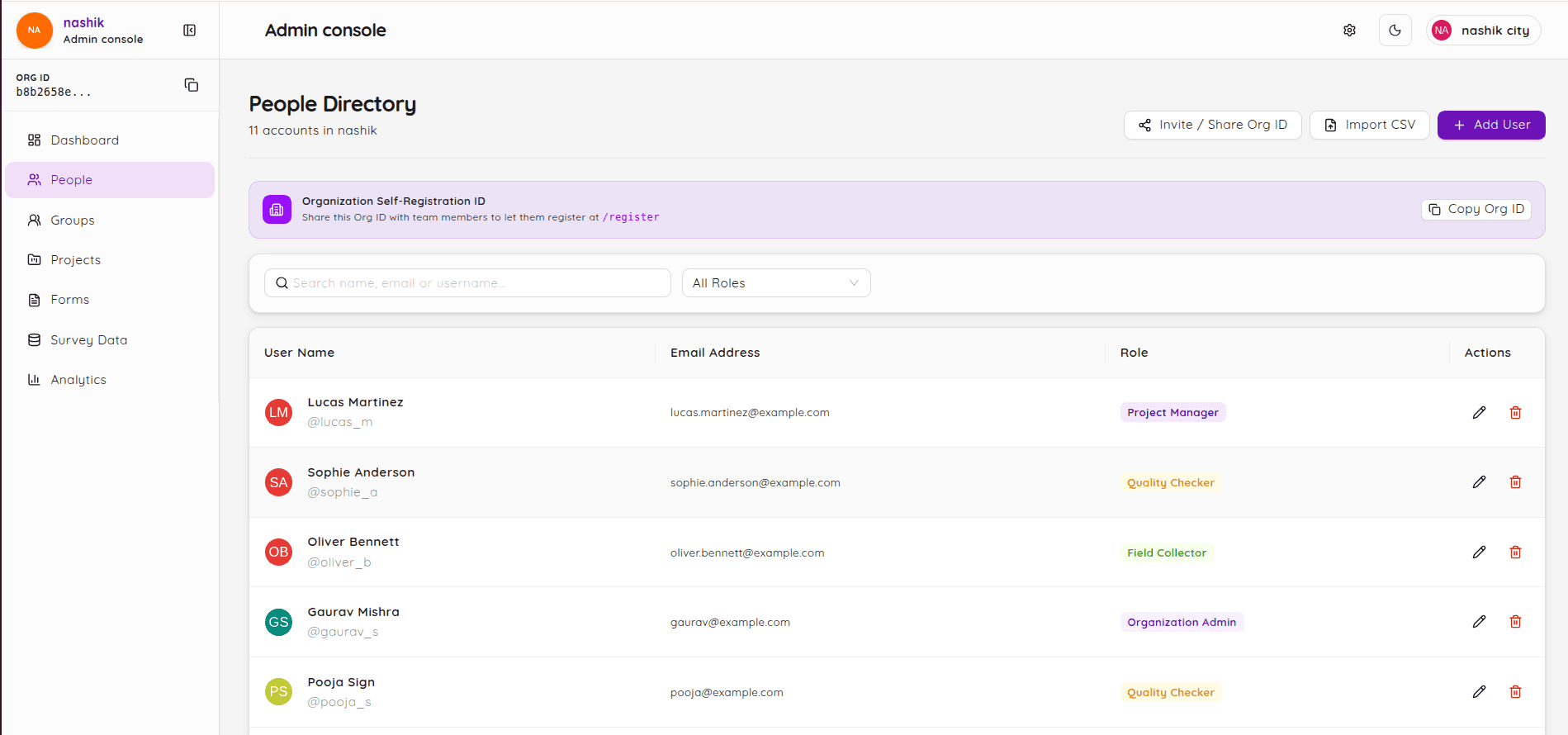Click the Project Manager role badge

pos(1172,413)
